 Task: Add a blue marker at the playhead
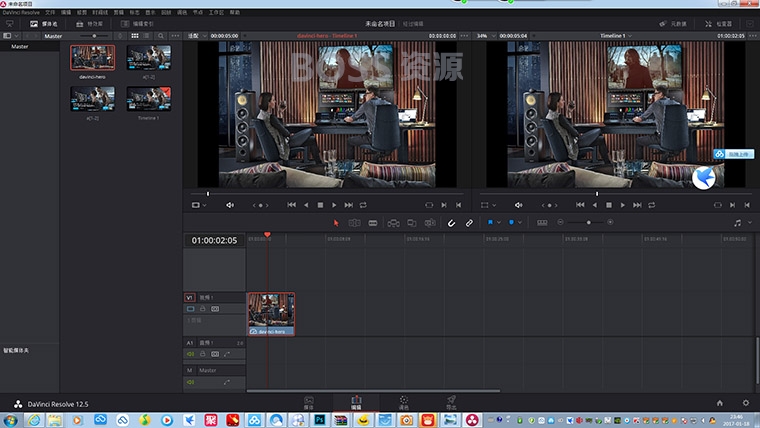tap(511, 222)
